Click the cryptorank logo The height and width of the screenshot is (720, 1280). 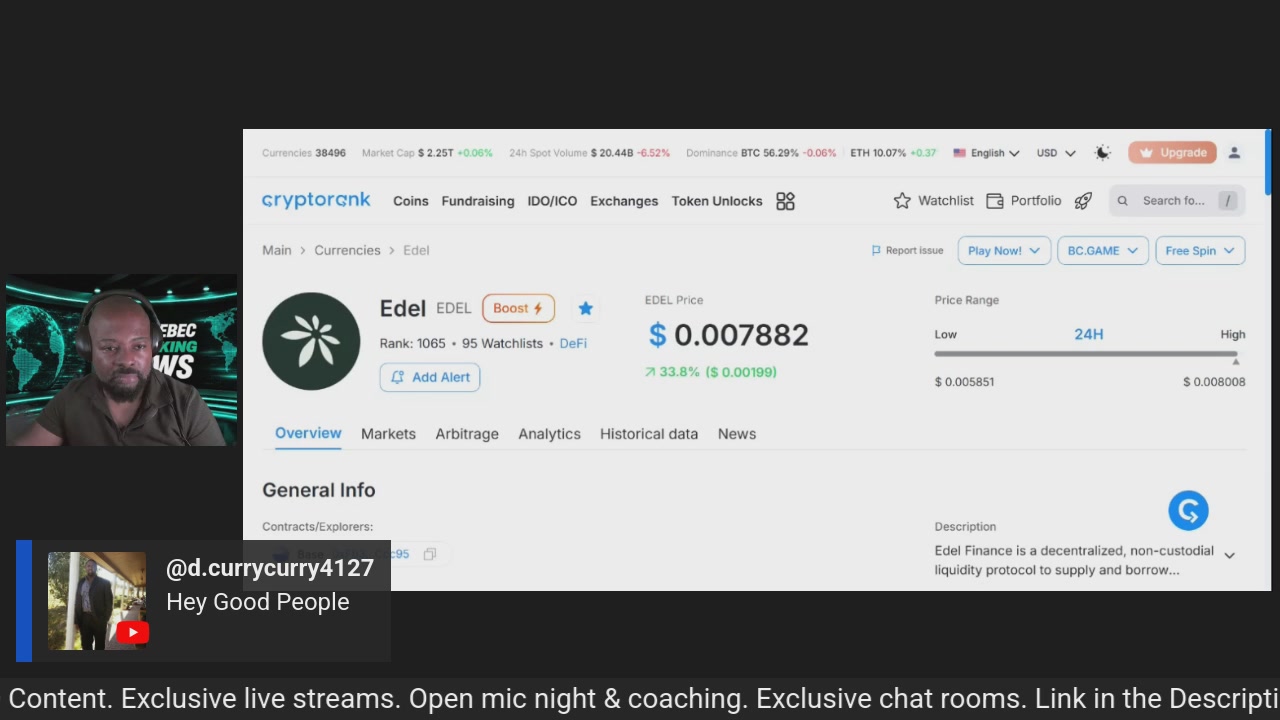316,200
